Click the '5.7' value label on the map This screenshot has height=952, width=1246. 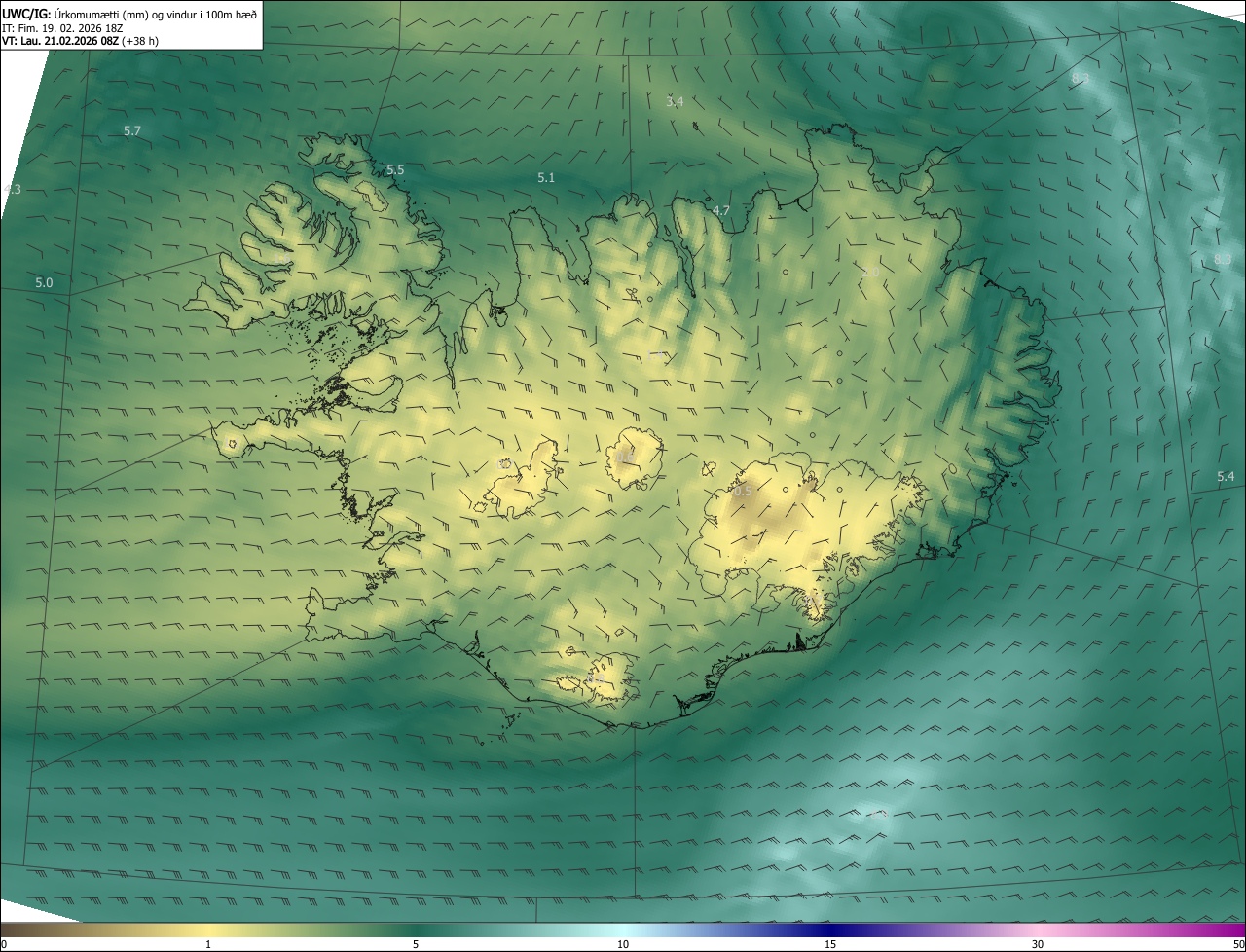point(132,130)
